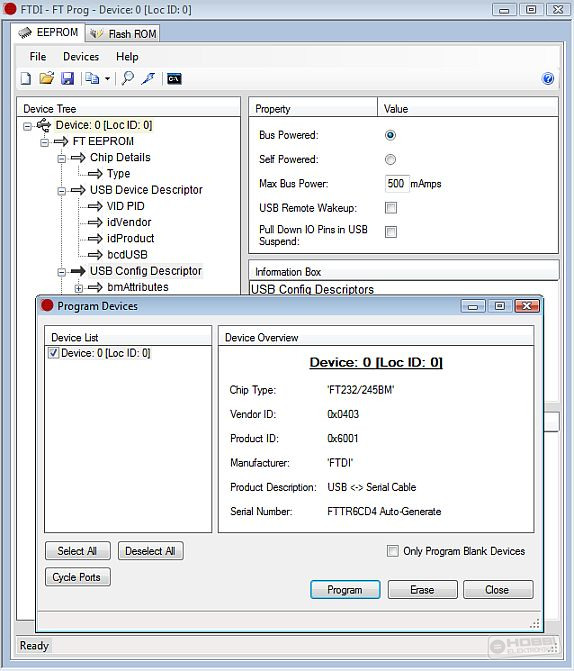Collapse the FT EEPROM node
The width and height of the screenshot is (574, 671).
click(45, 143)
